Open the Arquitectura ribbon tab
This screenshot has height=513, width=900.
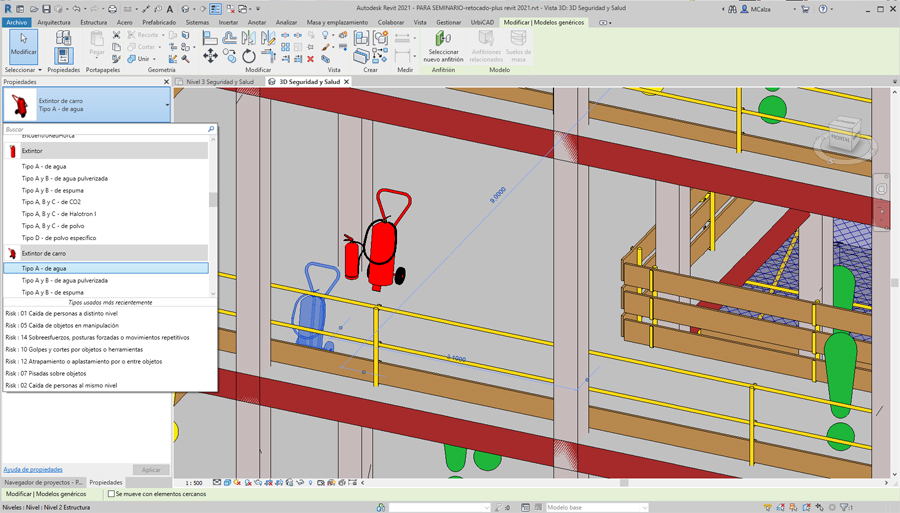click(54, 22)
